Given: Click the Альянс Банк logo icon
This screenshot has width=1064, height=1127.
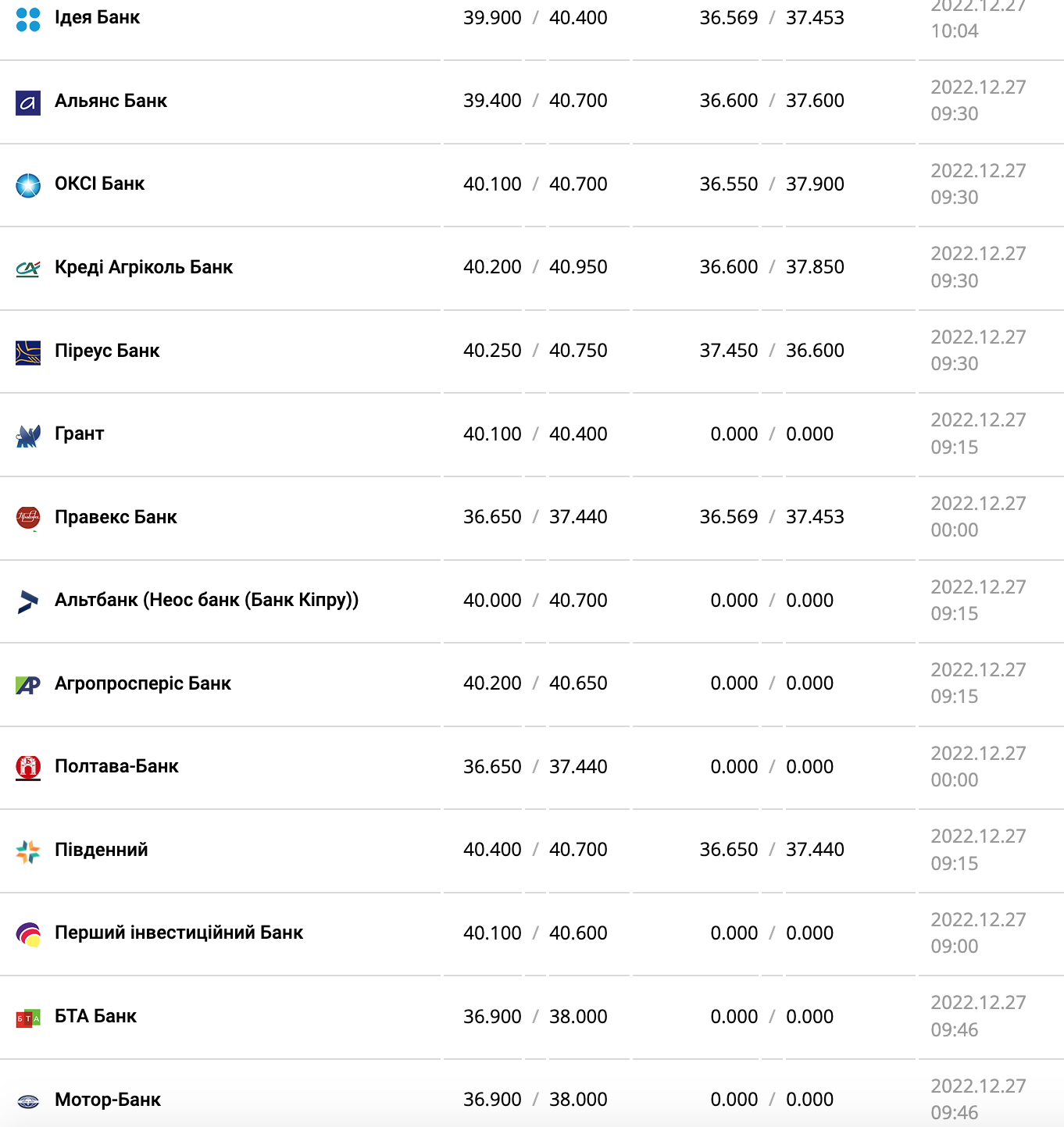Looking at the screenshot, I should pos(28,102).
